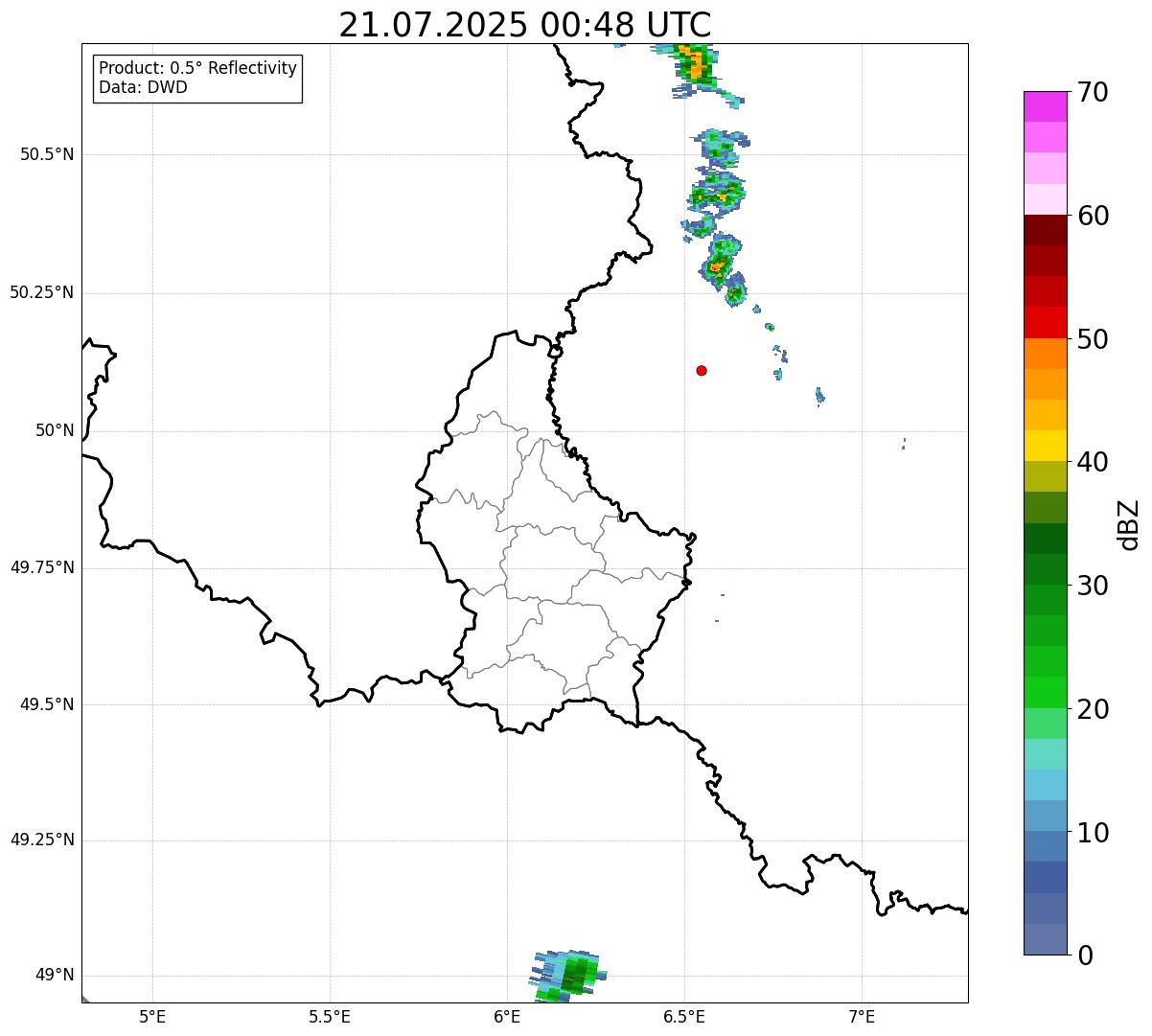Click the latitude label 50.25°N
Viewport: 1152px width, 1036px height.
pos(41,292)
